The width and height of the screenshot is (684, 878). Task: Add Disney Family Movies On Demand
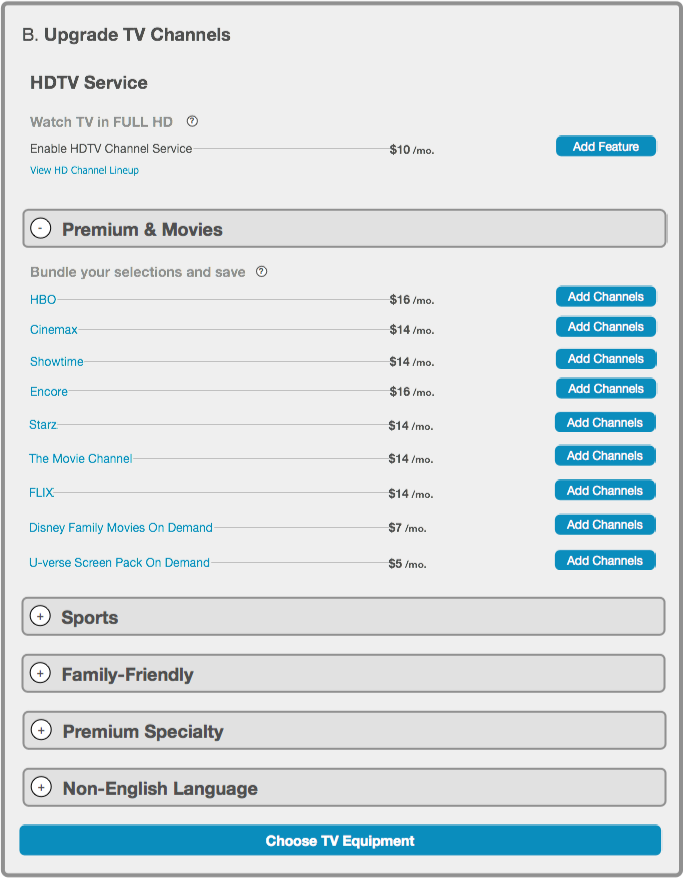605,525
